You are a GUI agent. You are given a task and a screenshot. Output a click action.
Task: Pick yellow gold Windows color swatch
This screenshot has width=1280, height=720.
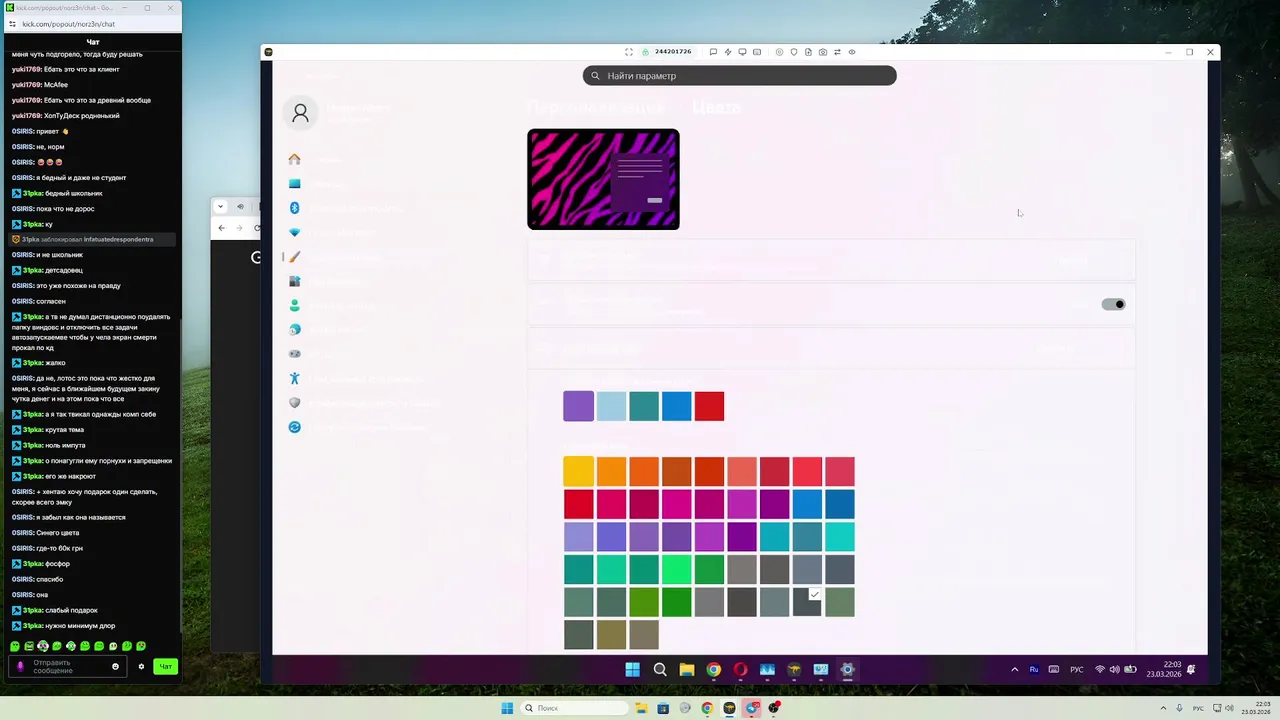[x=578, y=471]
